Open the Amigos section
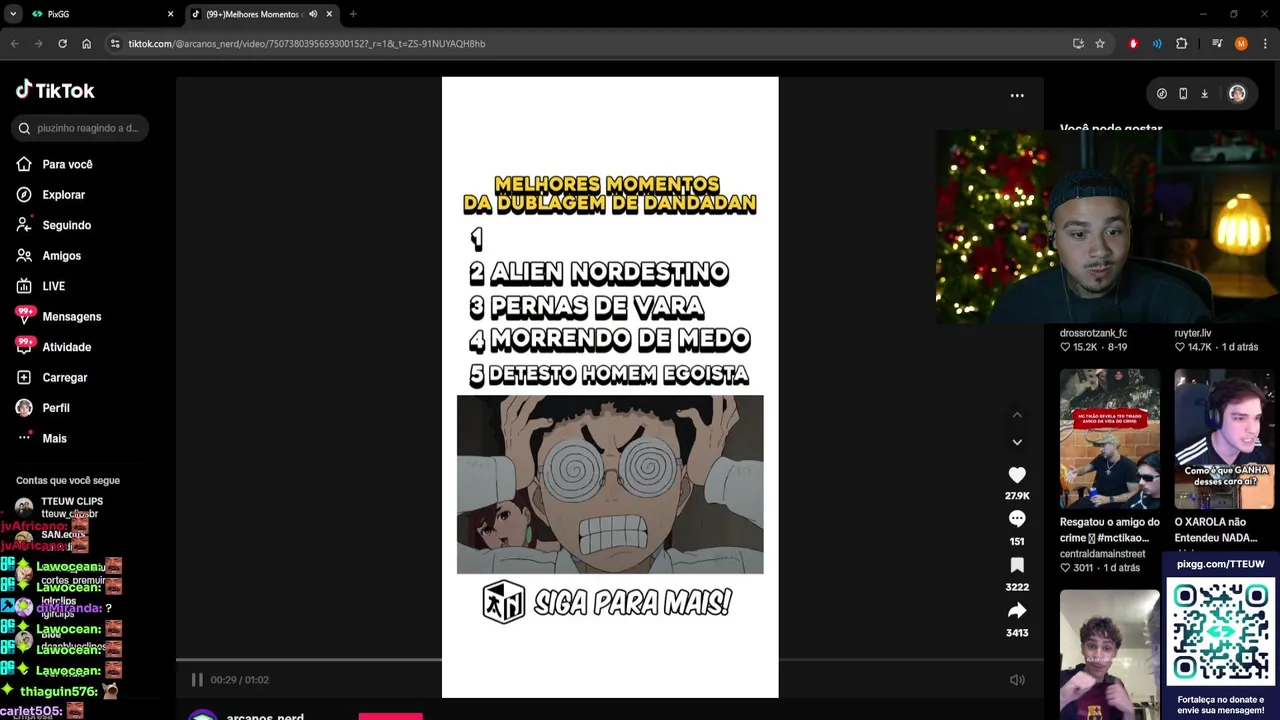Viewport: 1280px width, 720px height. [61, 256]
